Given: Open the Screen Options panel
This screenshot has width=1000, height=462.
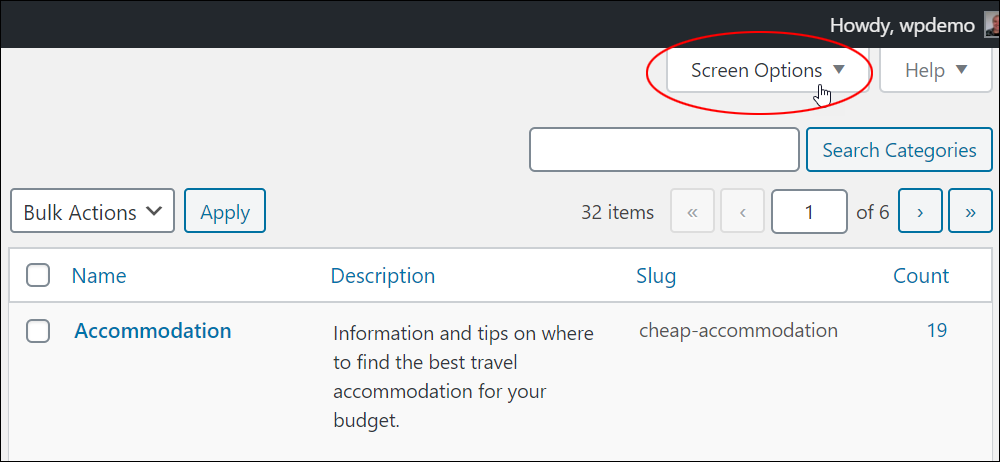Looking at the screenshot, I should pos(768,70).
